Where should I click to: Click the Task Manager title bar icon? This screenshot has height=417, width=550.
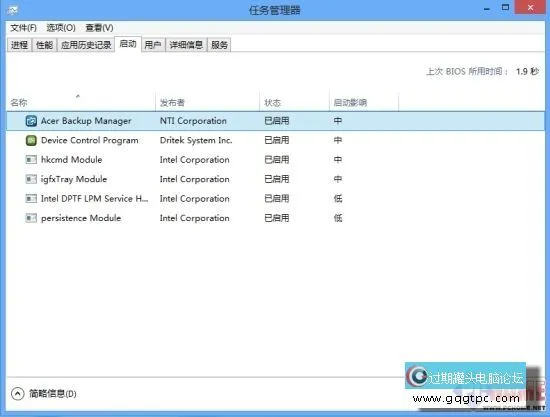pos(13,10)
